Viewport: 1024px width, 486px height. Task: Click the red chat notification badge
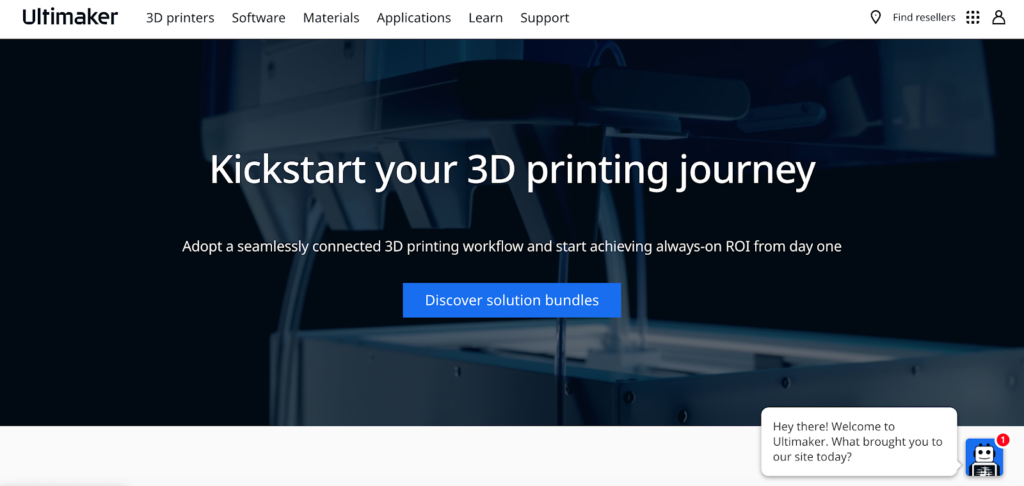coord(1003,440)
